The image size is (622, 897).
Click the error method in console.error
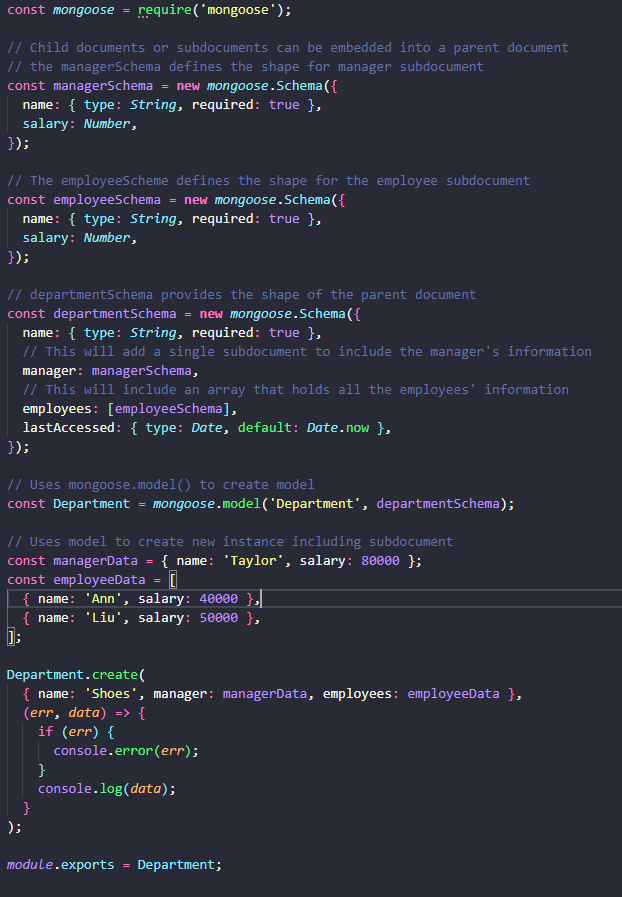click(134, 751)
